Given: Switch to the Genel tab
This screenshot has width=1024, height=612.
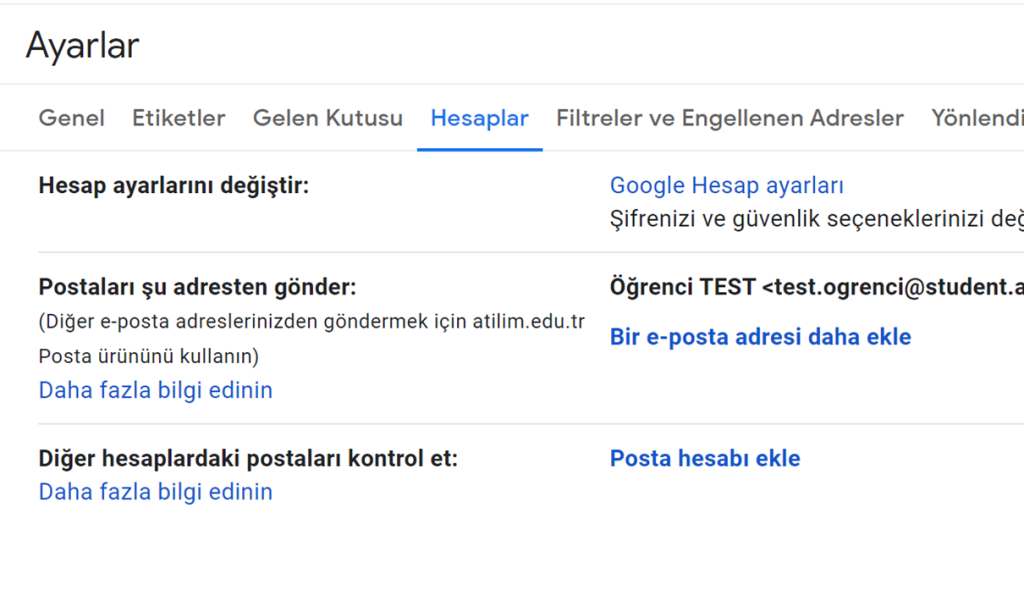Looking at the screenshot, I should pyautogui.click(x=71, y=117).
